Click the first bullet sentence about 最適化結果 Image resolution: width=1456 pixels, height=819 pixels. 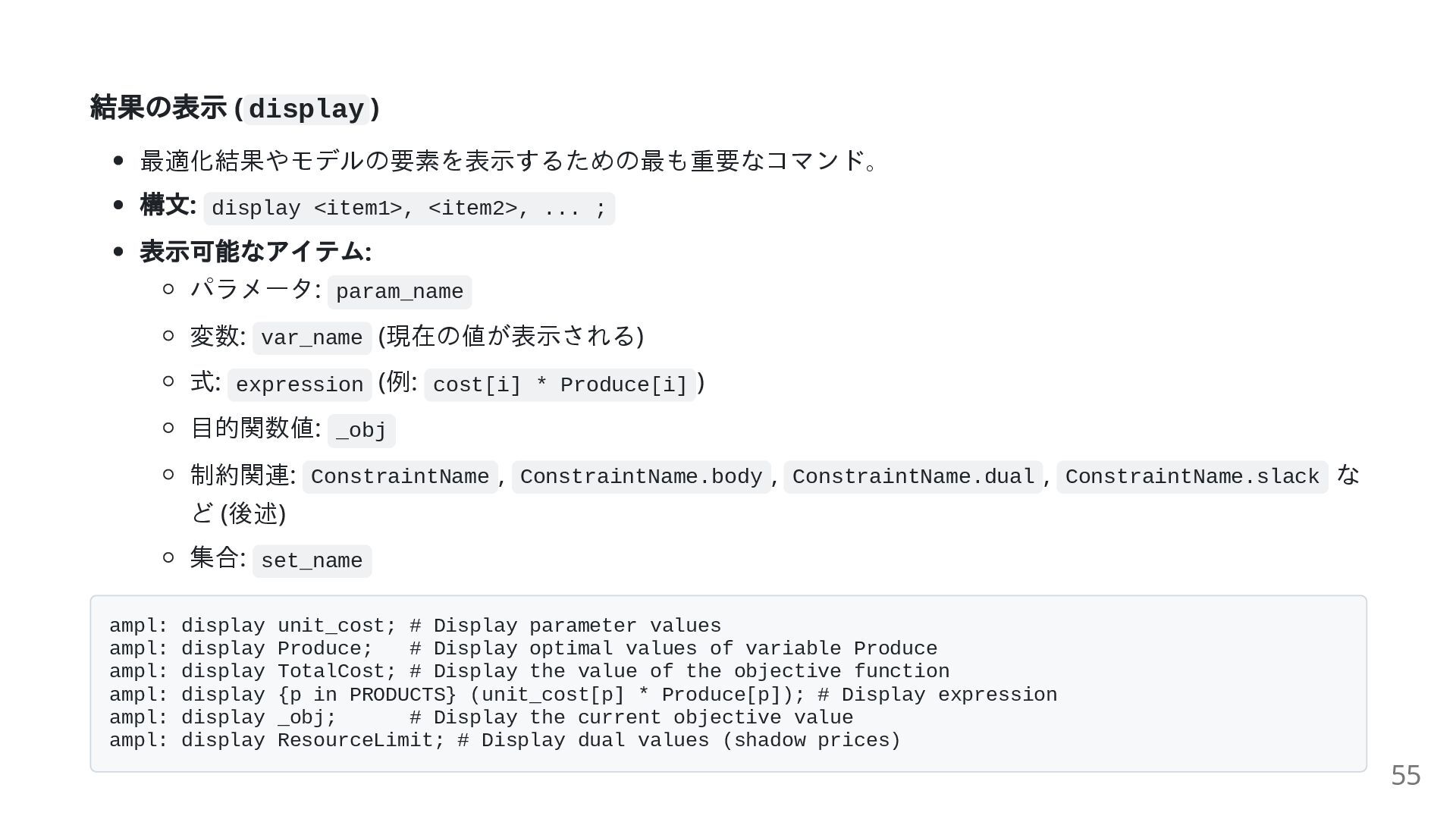[508, 161]
